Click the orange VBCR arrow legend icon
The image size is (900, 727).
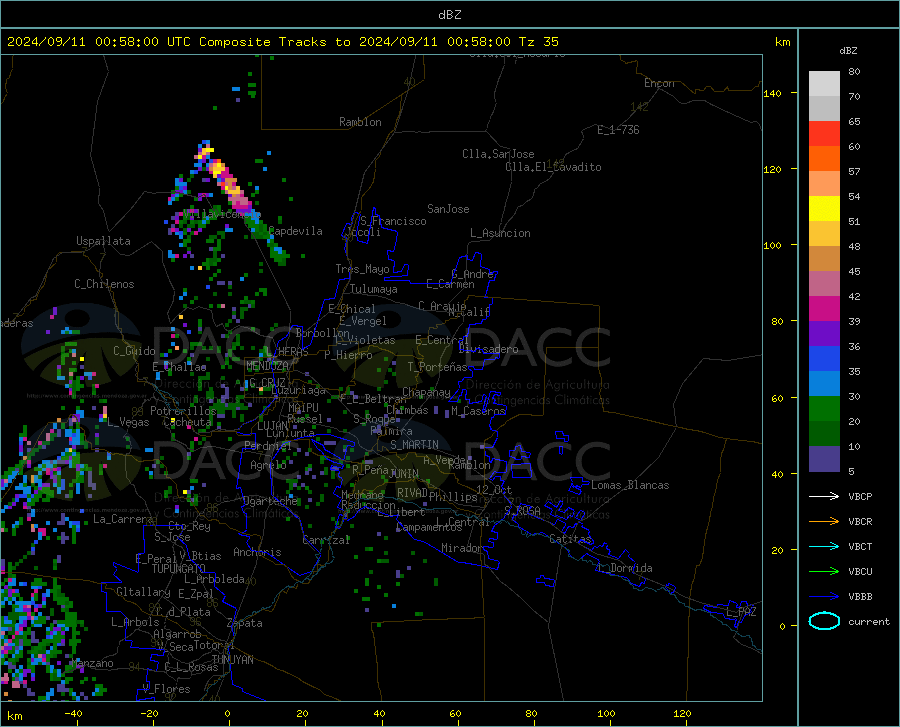[x=824, y=522]
